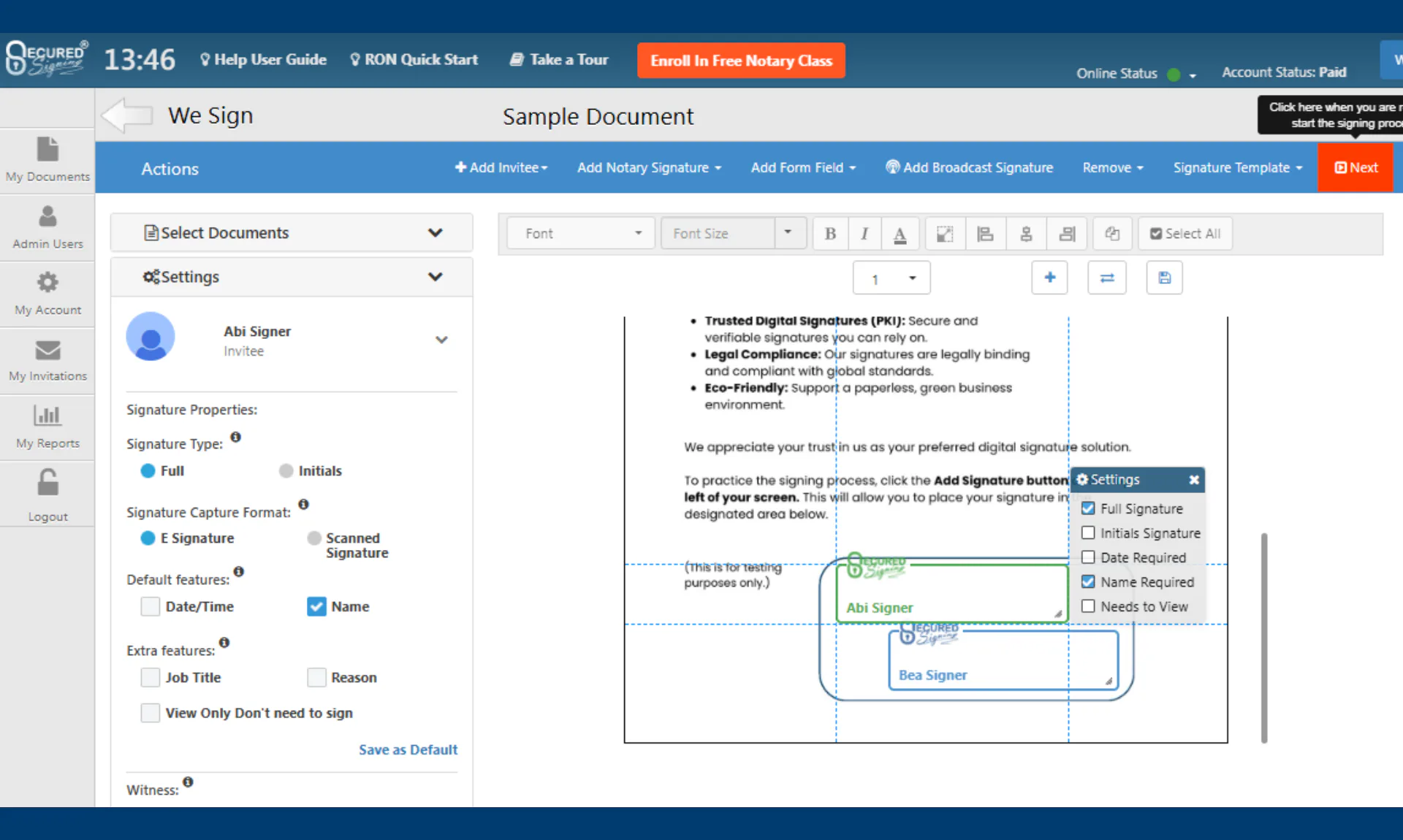Uncheck the Name default feature checkbox
1403x840 pixels.
[316, 606]
